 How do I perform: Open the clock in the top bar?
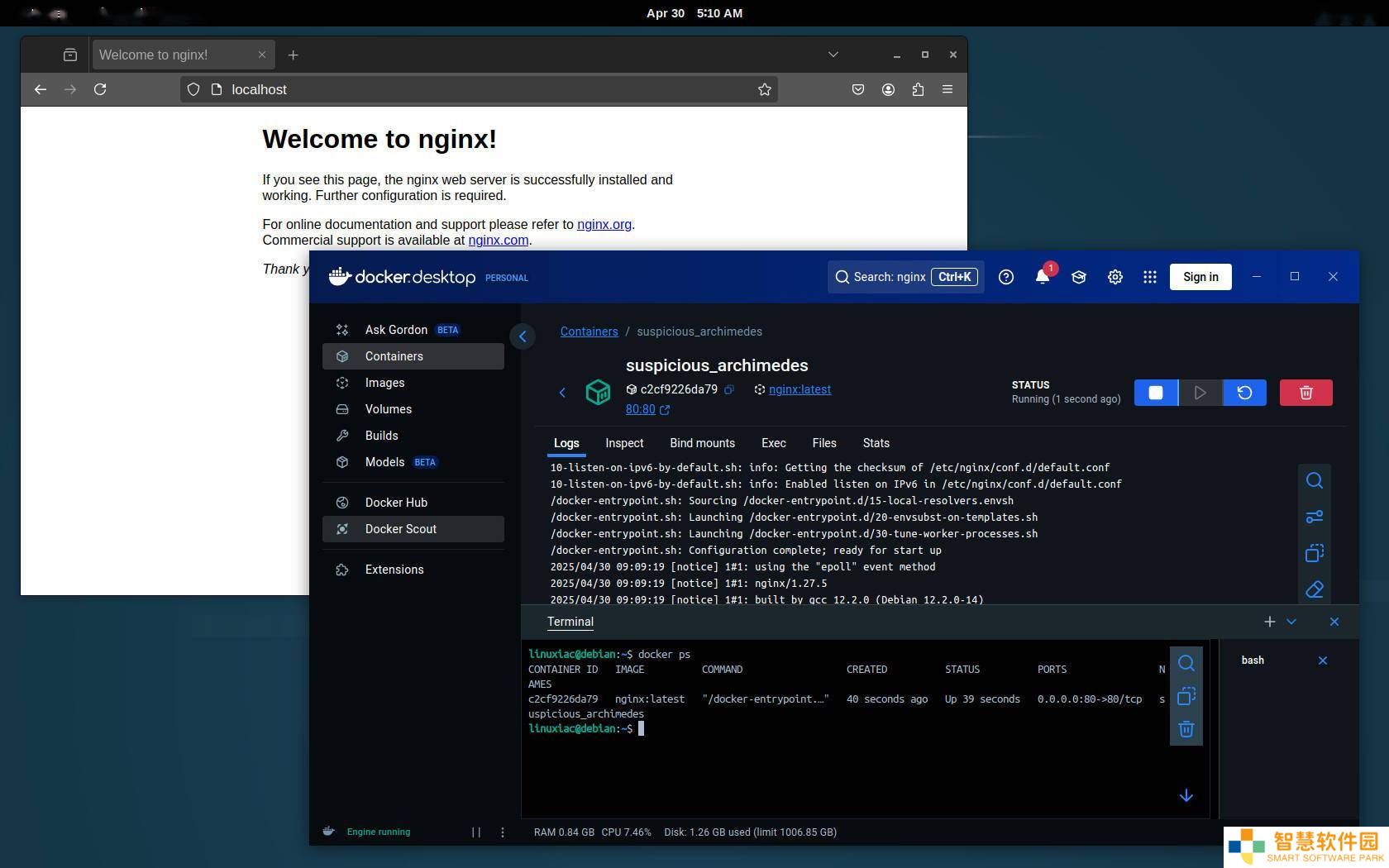(x=694, y=13)
